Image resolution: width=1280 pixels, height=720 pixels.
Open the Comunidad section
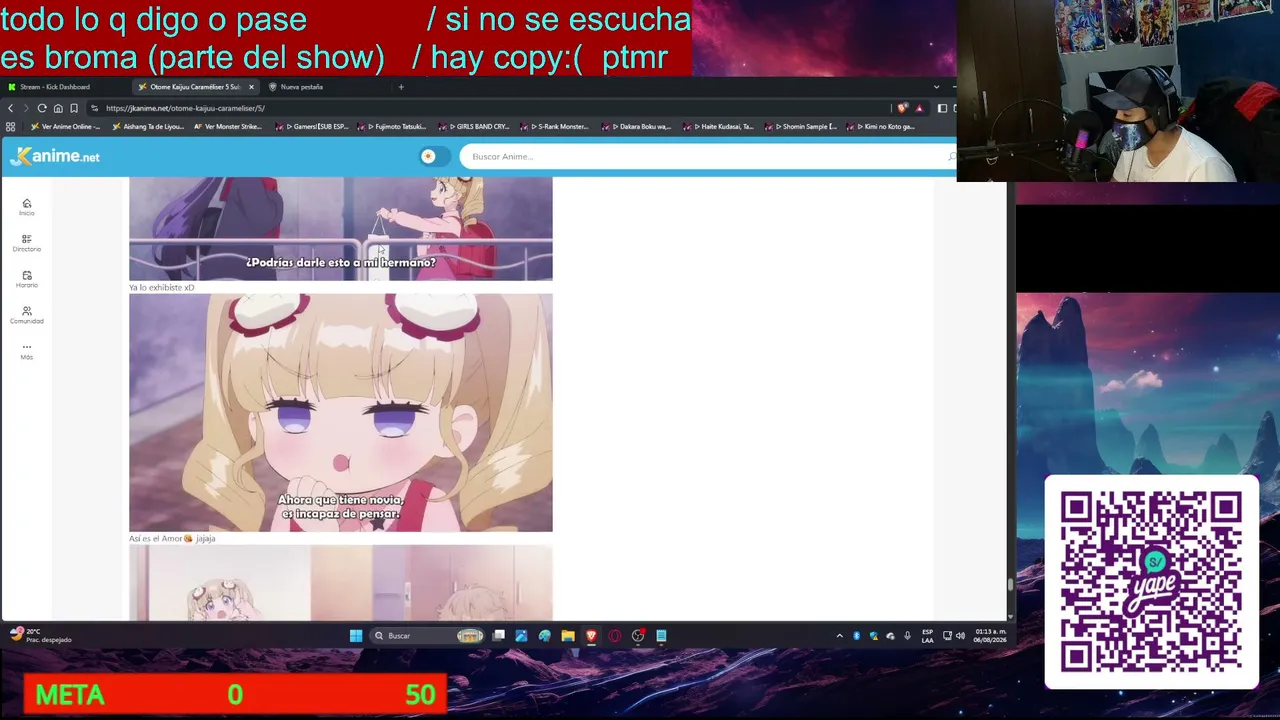pos(27,315)
